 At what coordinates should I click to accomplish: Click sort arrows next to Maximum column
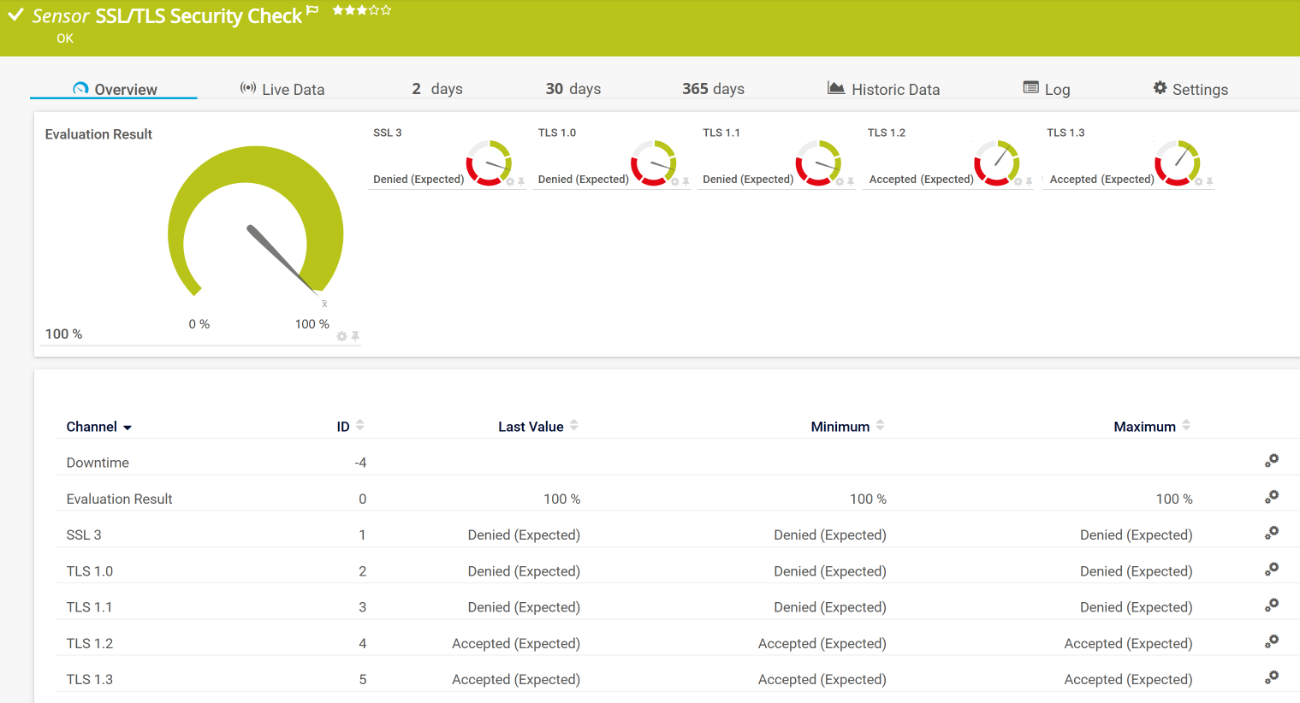[x=1186, y=426]
